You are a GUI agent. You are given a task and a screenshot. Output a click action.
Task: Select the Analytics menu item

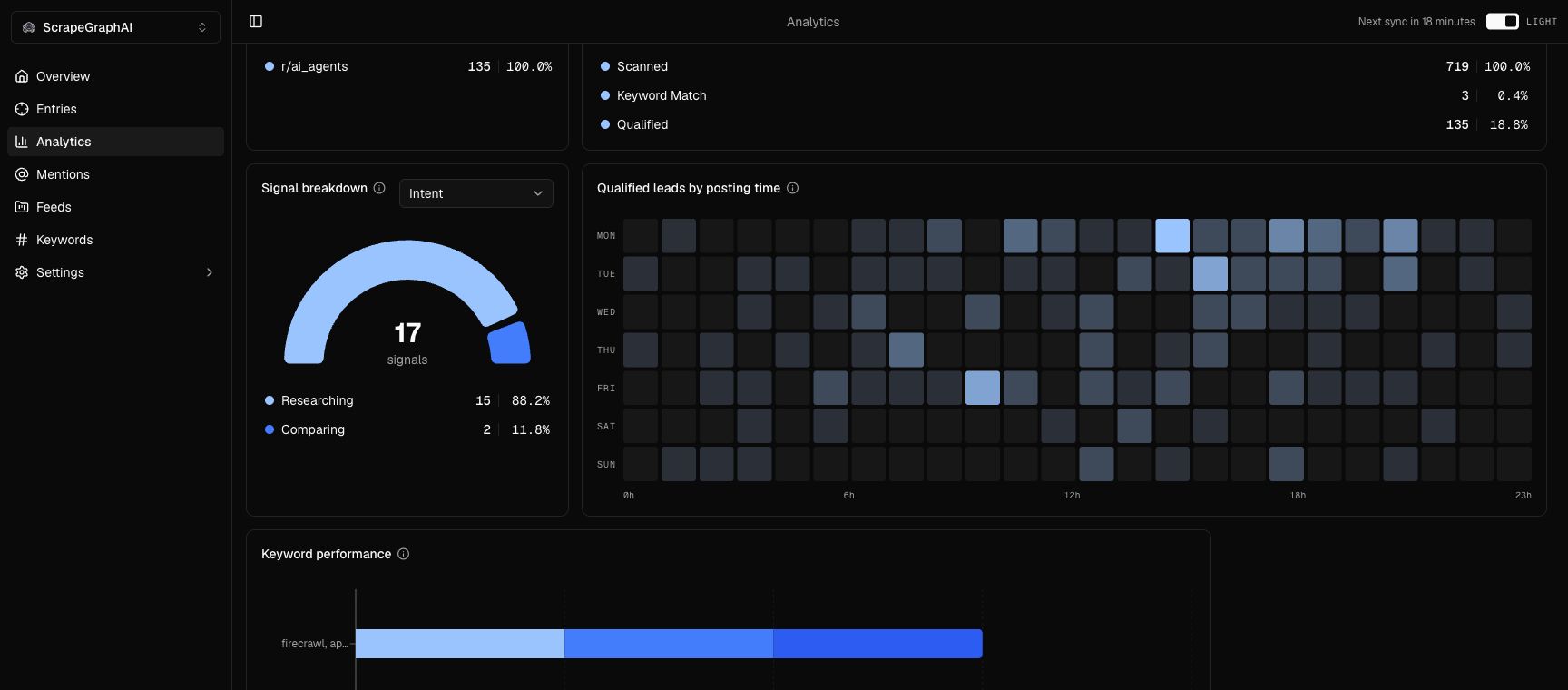pyautogui.click(x=115, y=142)
